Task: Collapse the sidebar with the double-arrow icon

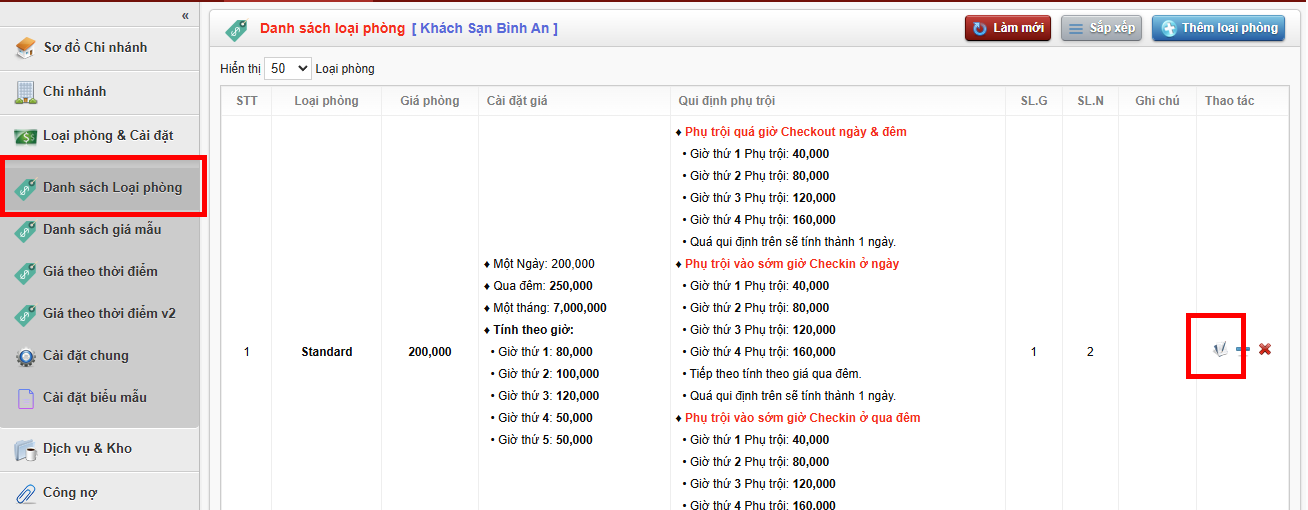Action: tap(185, 15)
